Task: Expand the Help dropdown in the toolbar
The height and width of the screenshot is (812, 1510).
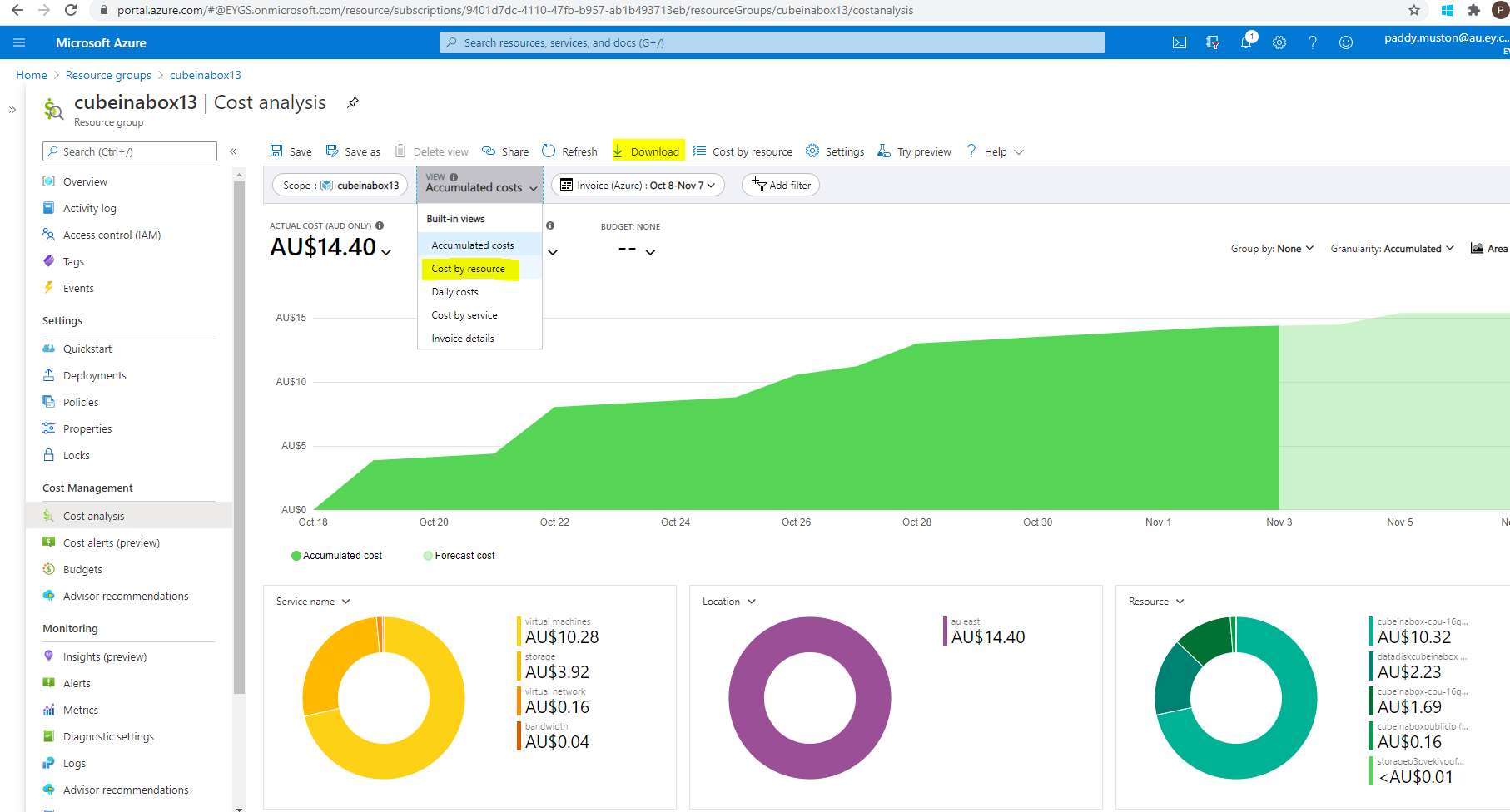Action: [995, 151]
